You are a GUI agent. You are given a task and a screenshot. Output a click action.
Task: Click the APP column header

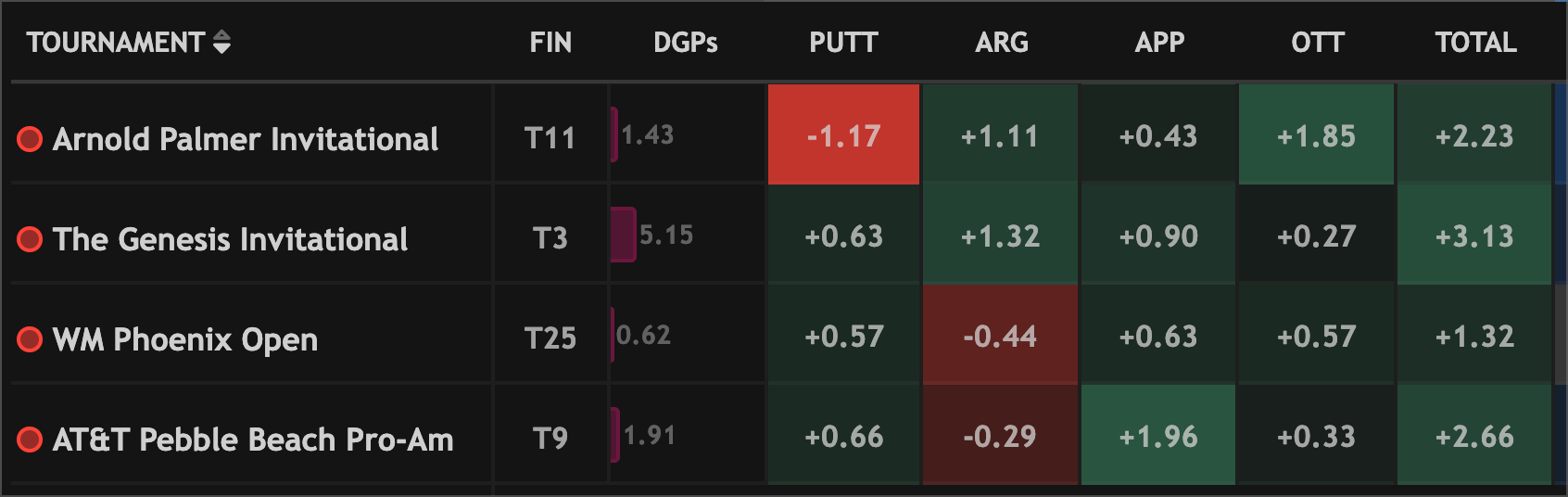(x=1159, y=43)
